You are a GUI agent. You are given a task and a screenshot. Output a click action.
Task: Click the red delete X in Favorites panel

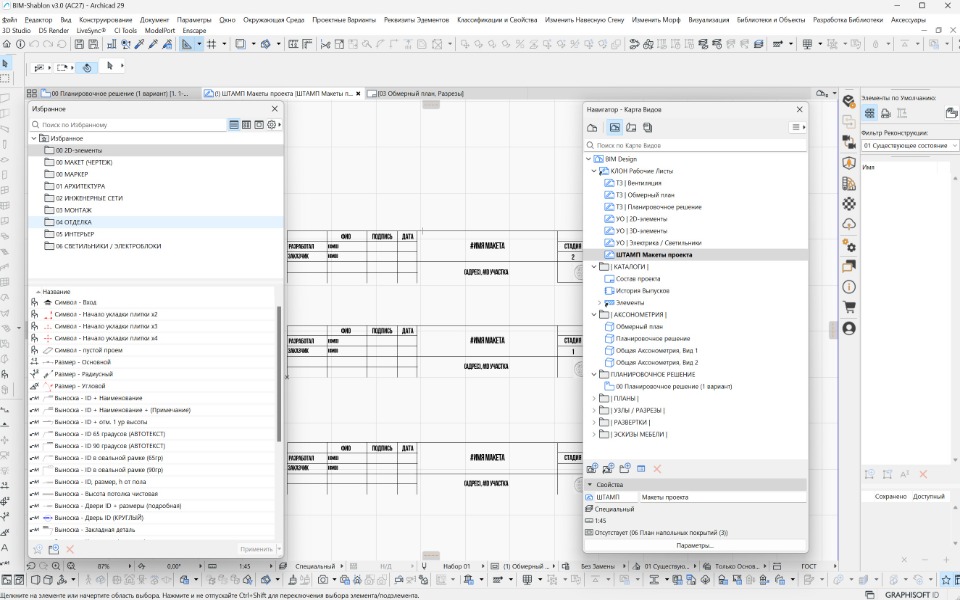70,549
